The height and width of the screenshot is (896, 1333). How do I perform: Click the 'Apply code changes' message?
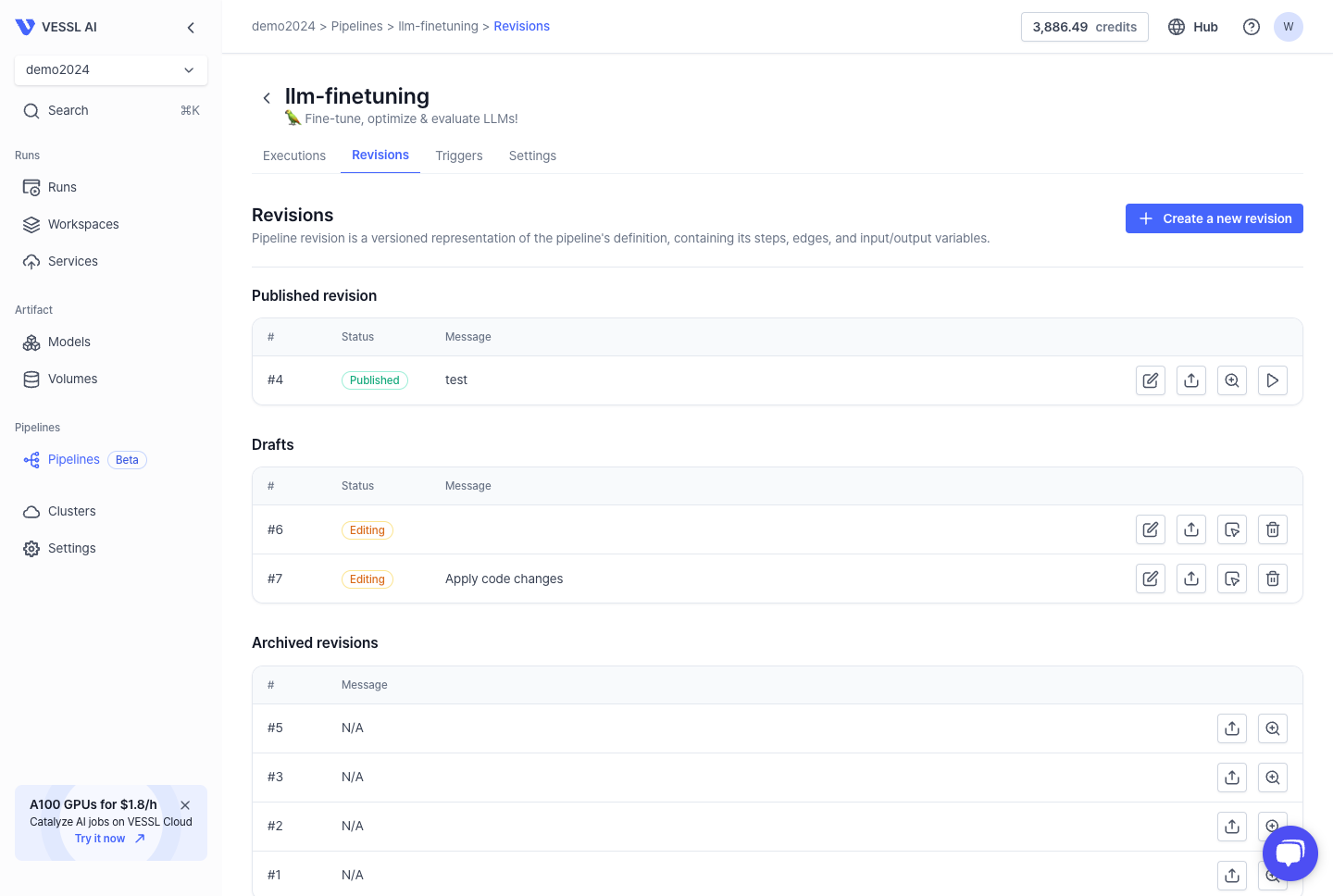tap(505, 579)
